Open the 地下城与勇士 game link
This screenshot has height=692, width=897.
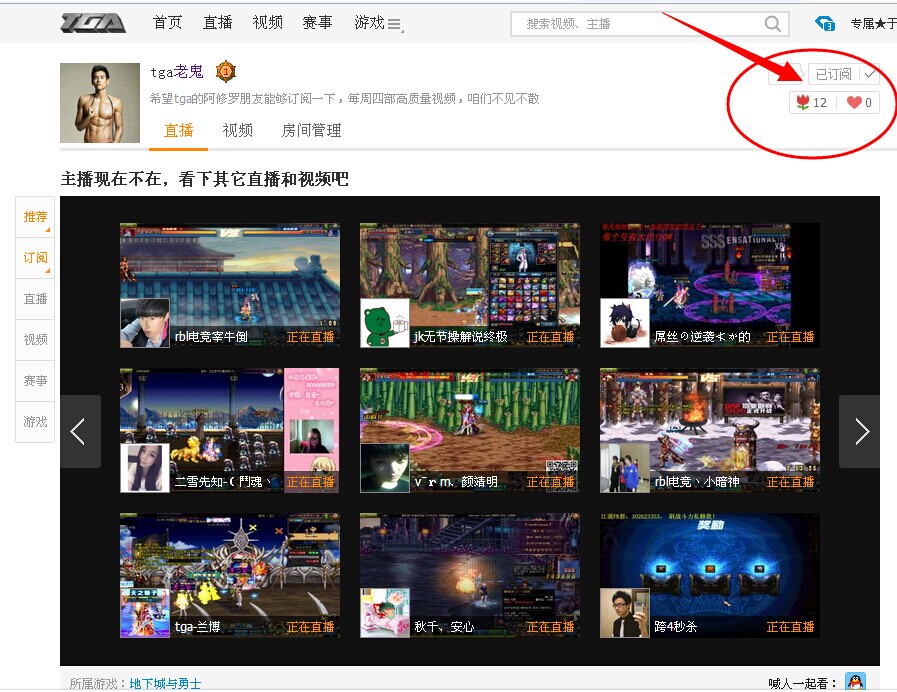165,683
